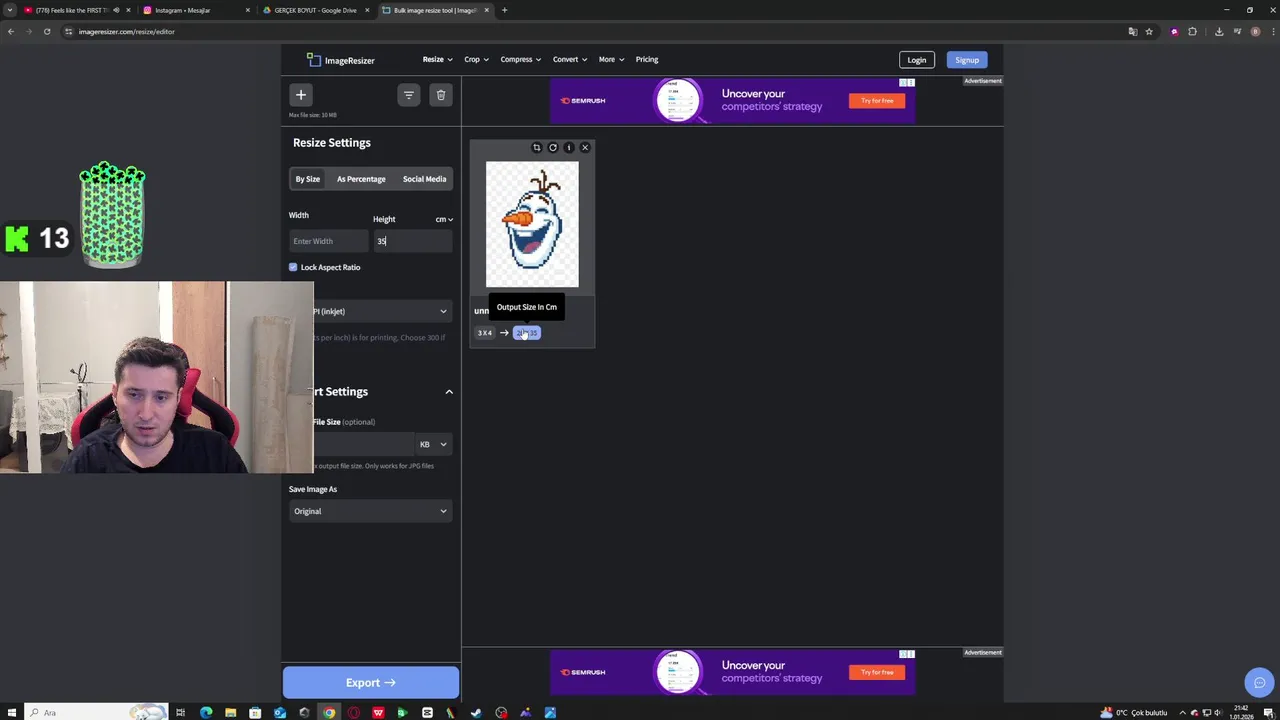Delete all images with trash icon

(x=441, y=95)
